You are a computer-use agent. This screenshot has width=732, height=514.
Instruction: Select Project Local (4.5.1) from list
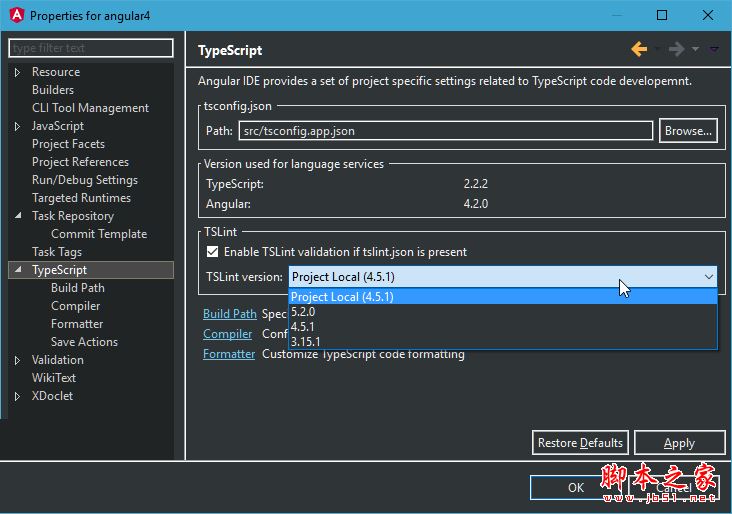coord(503,297)
